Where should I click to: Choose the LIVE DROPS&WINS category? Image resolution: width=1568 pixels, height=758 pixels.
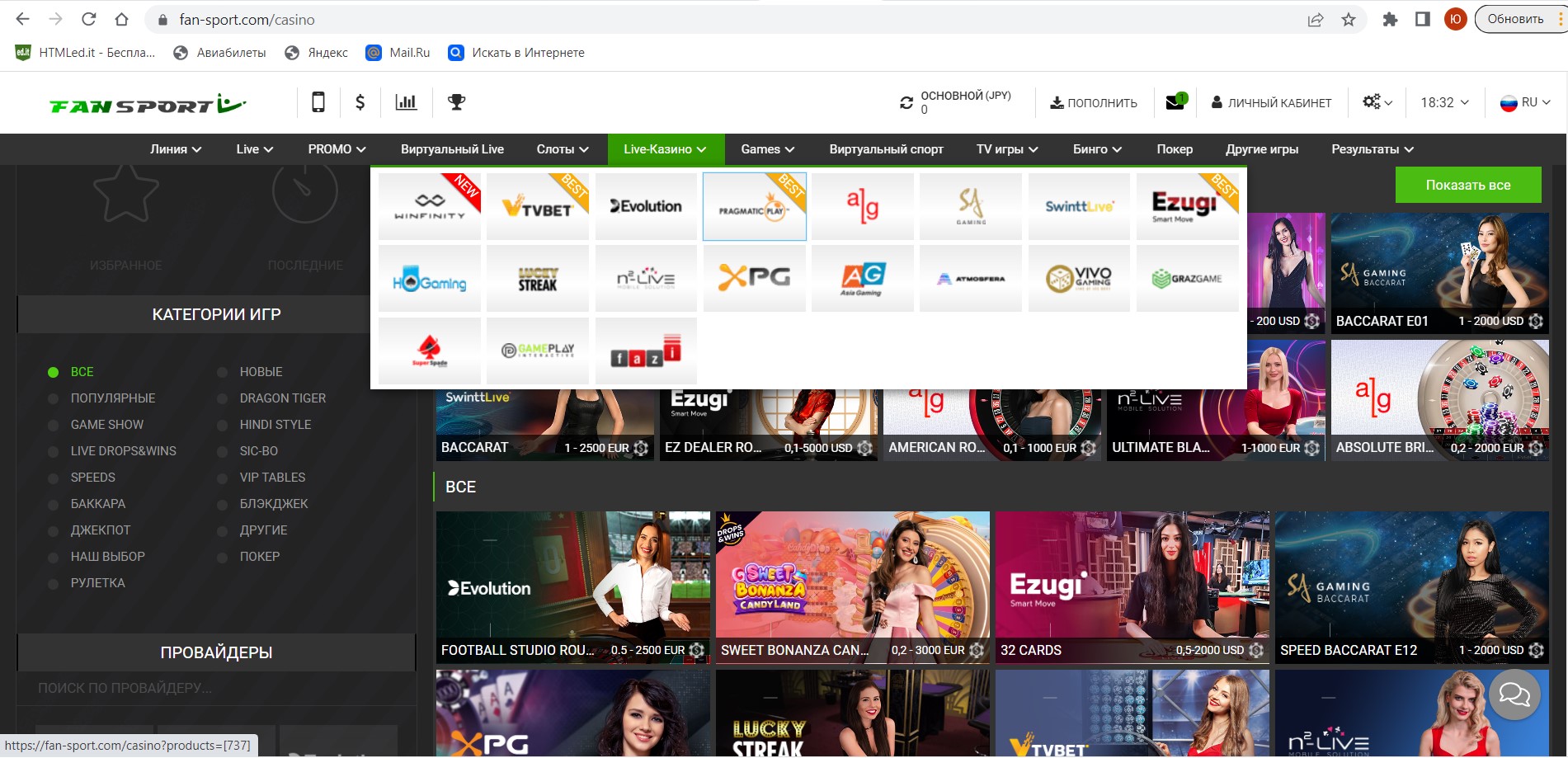click(123, 451)
